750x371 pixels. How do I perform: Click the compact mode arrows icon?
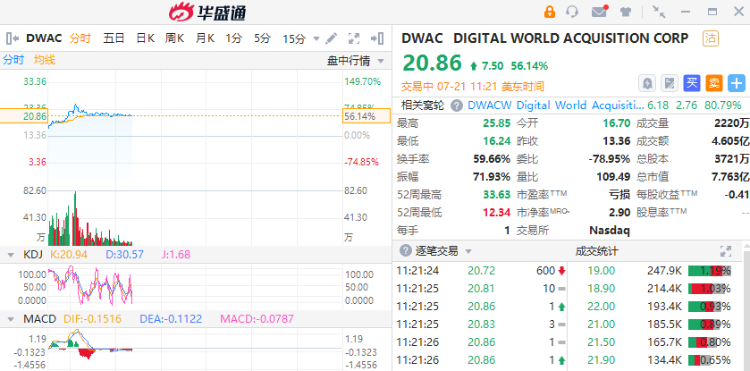[659, 12]
